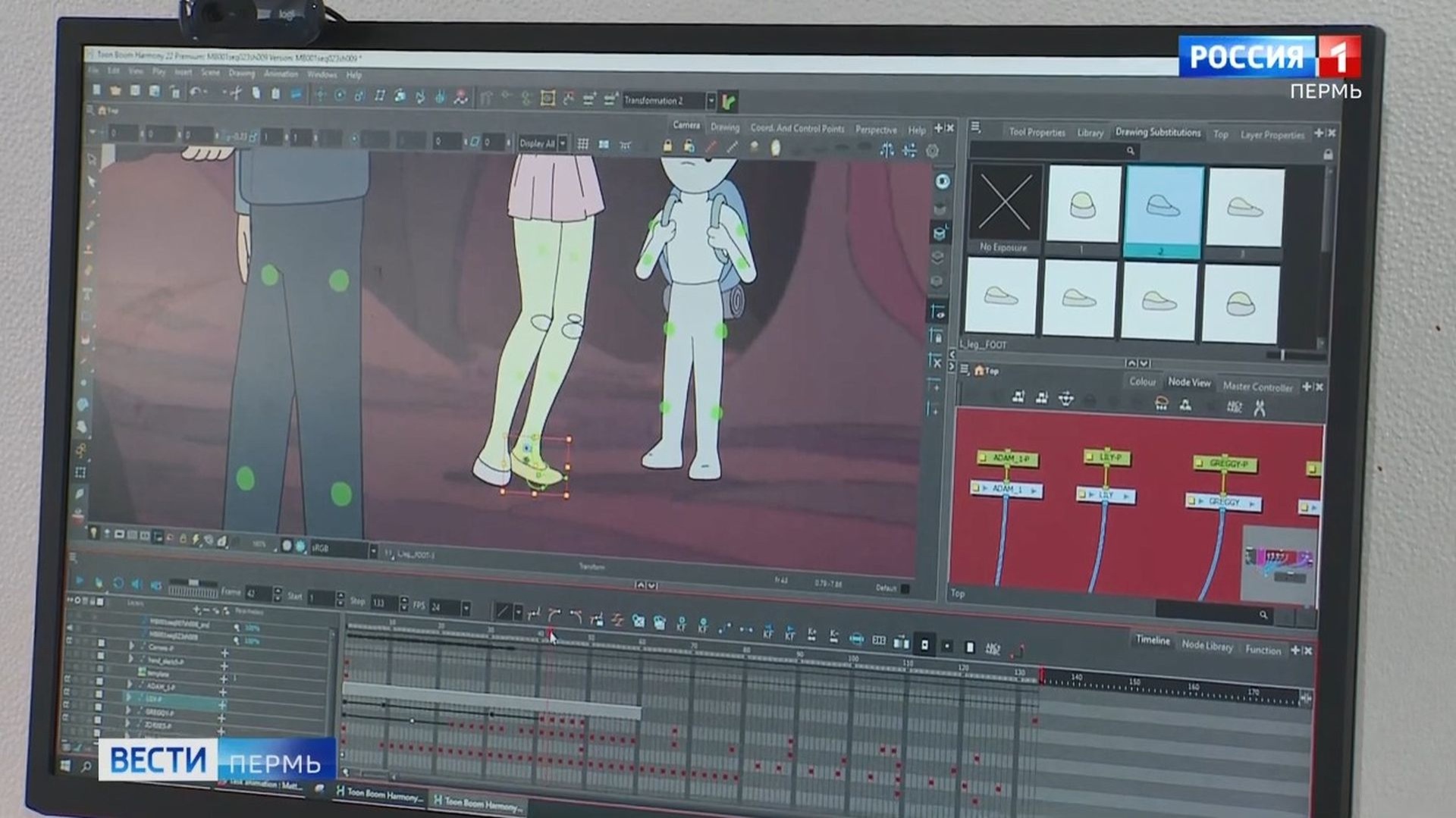Click the Windows taskbar search icon
Viewport: 1456px width, 818px height.
[x=86, y=767]
